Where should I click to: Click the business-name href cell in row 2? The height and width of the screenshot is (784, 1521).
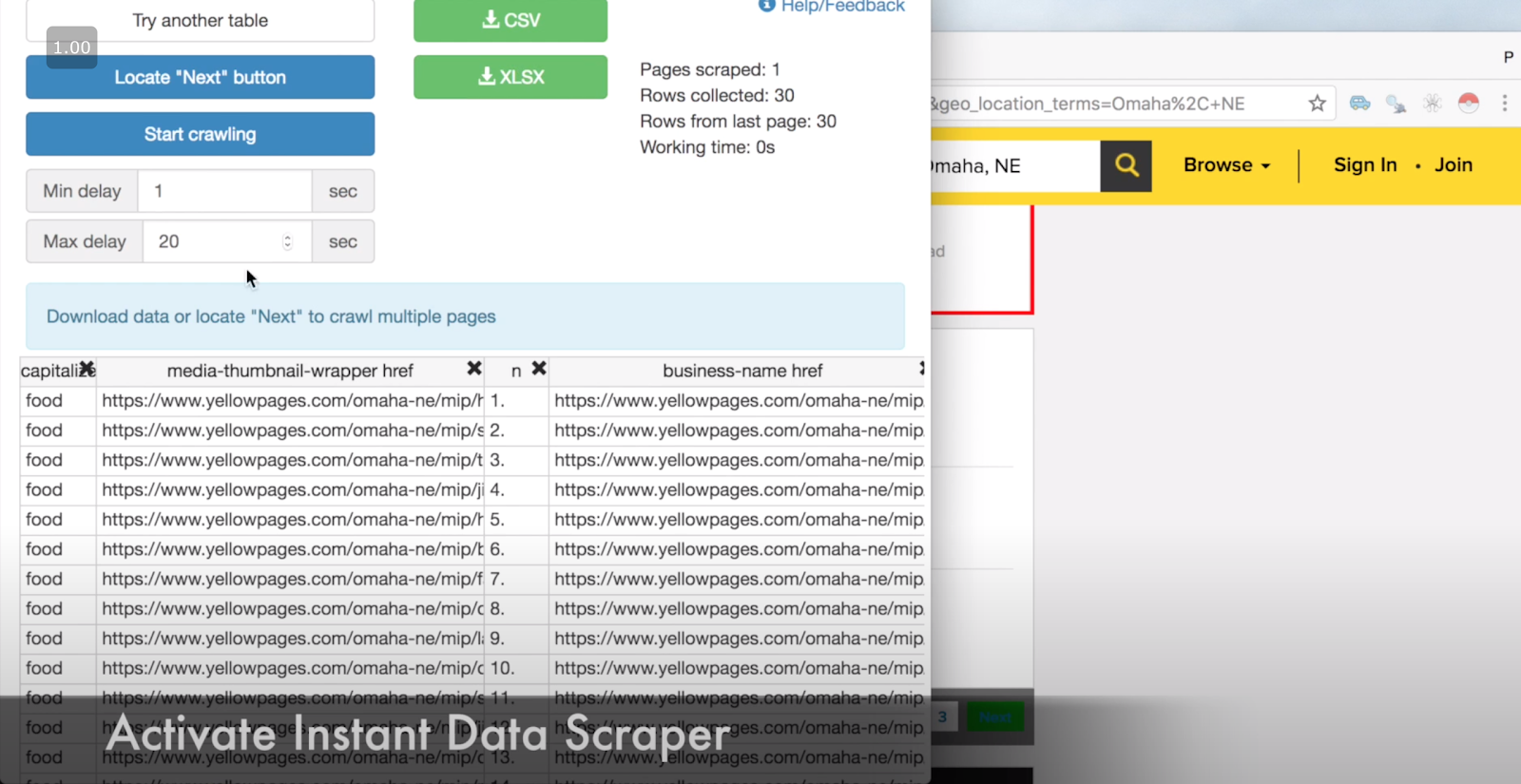739,430
